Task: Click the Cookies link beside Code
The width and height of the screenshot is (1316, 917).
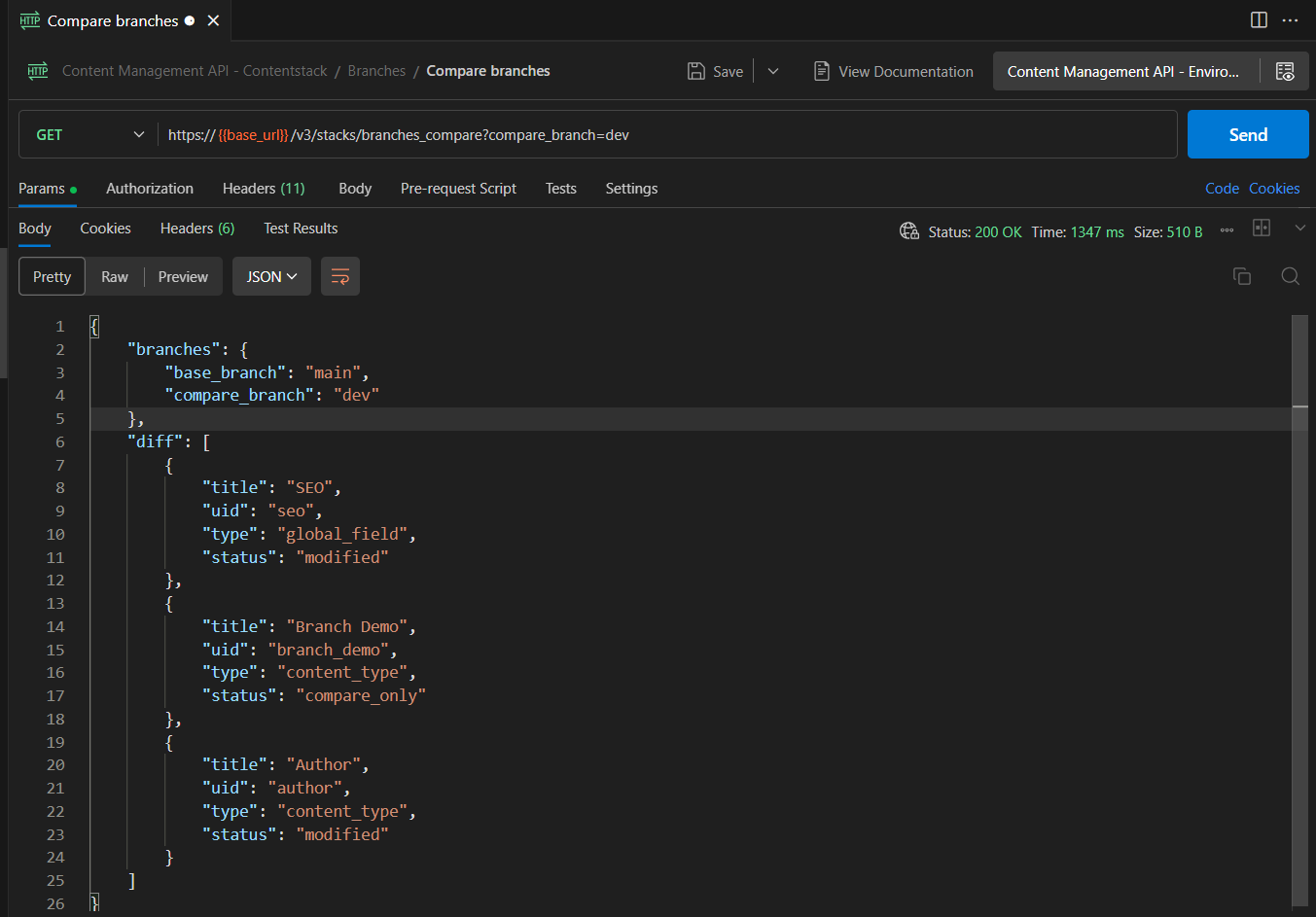Action: pos(1274,189)
